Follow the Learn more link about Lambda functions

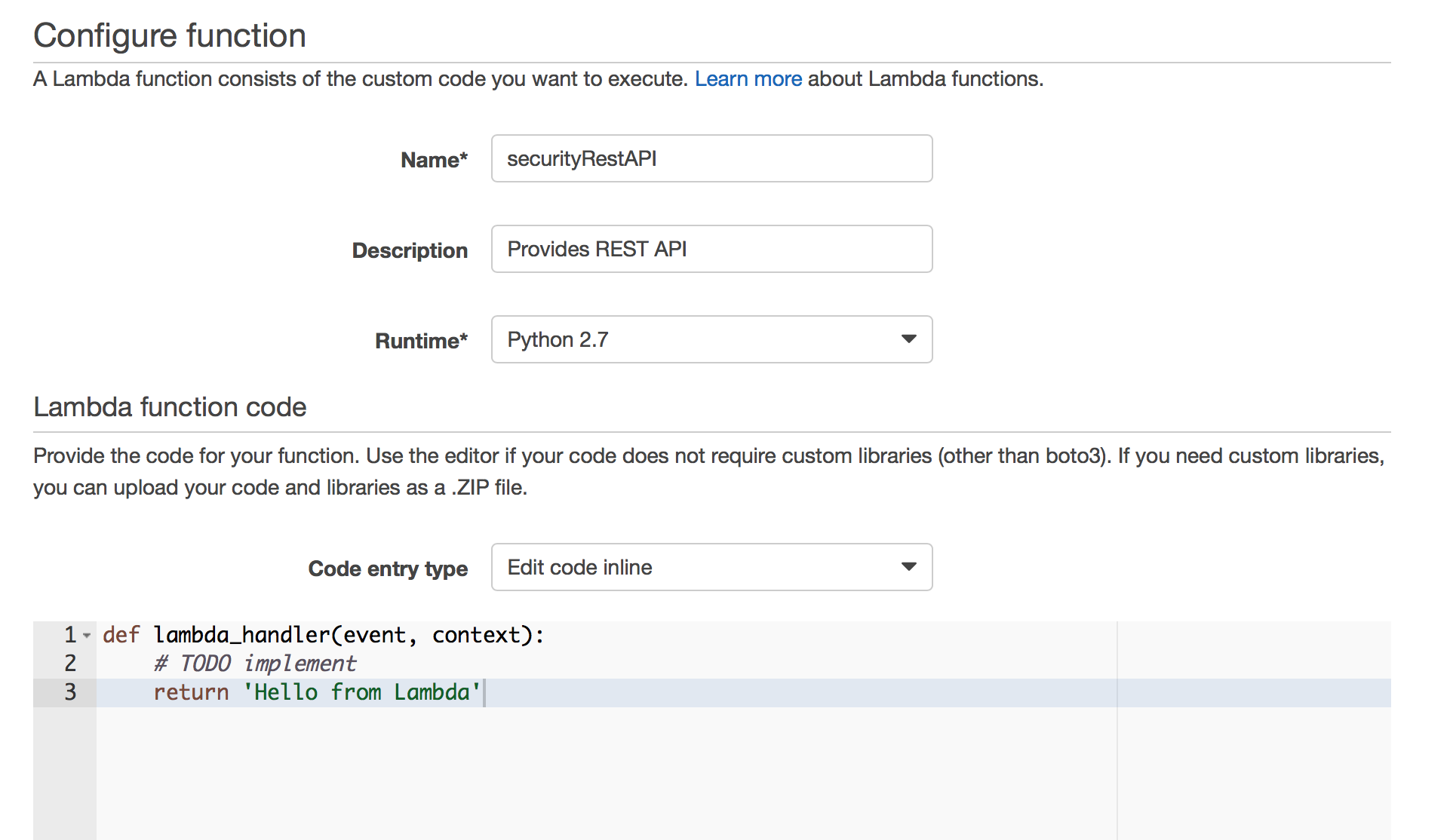748,79
